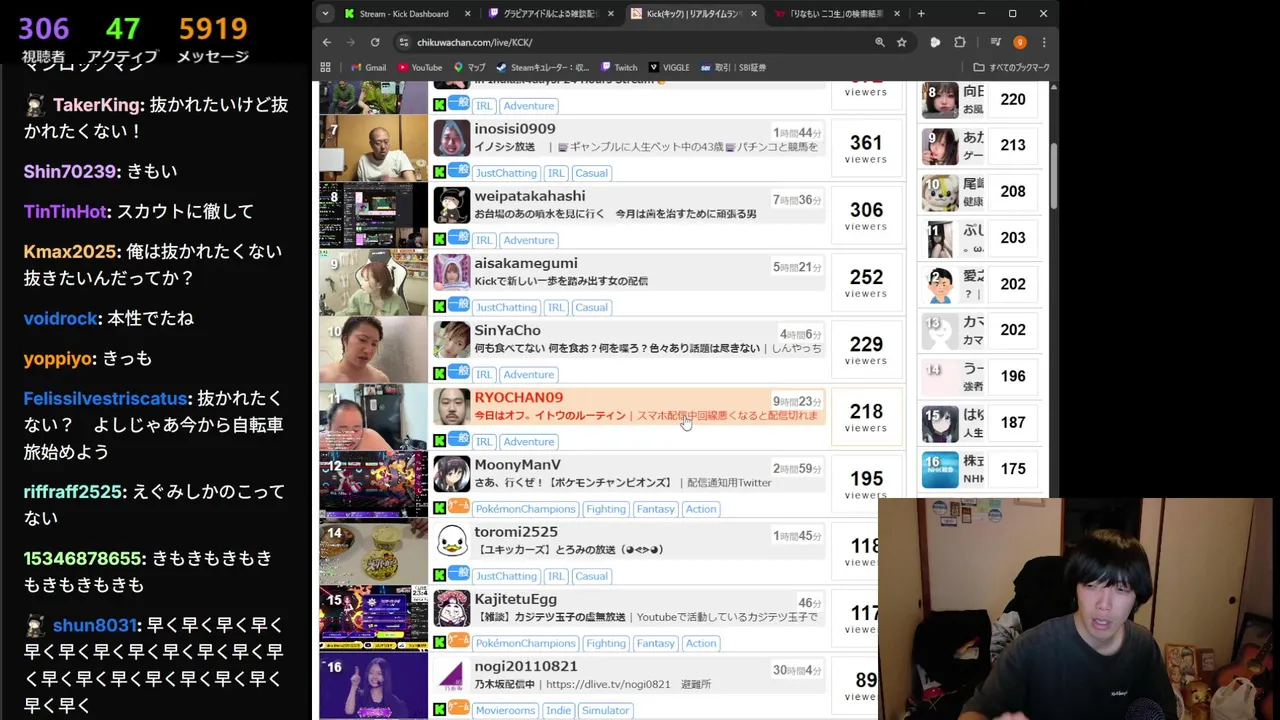Click the toromi2525 duck avatar
1280x720 pixels.
click(x=452, y=541)
